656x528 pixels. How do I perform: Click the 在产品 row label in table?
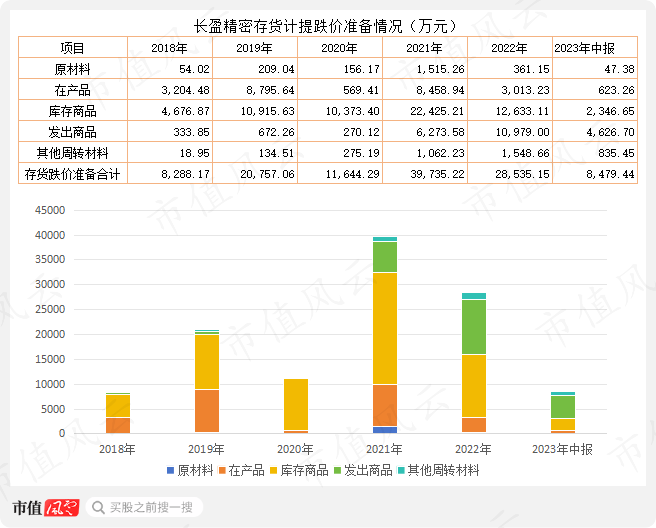pyautogui.click(x=73, y=90)
